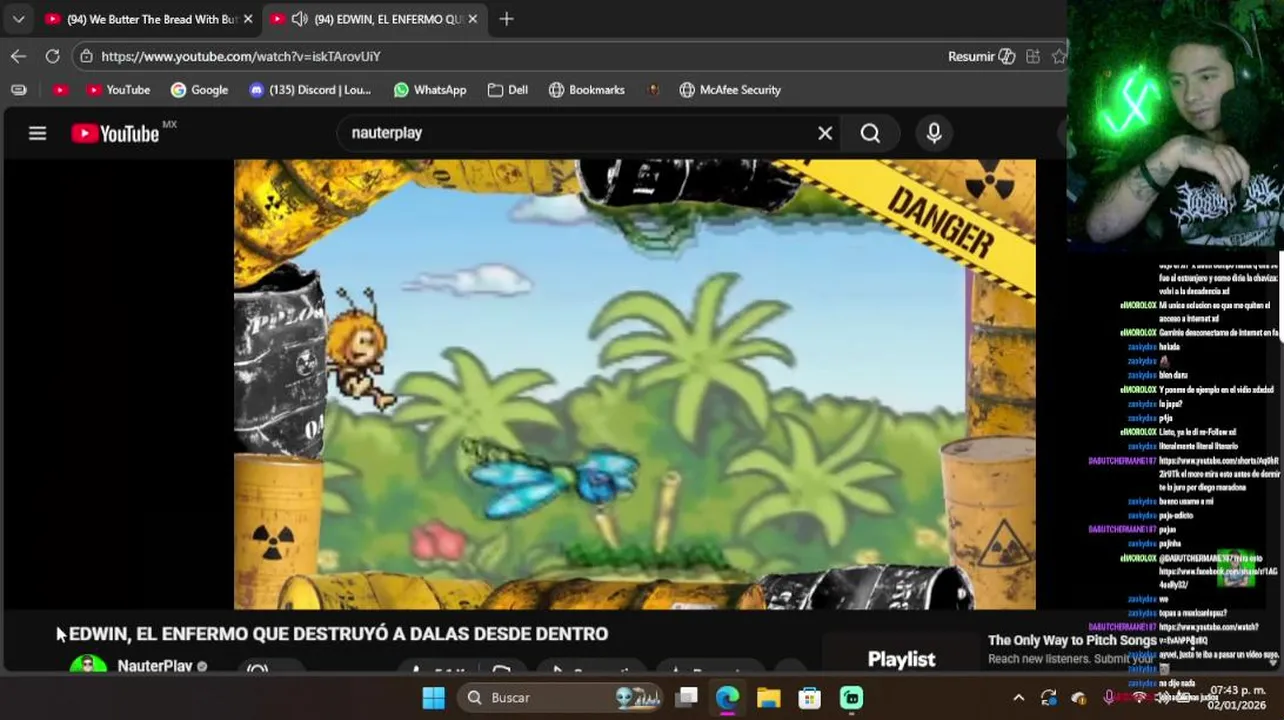Open the Discord bookmark

[x=309, y=90]
